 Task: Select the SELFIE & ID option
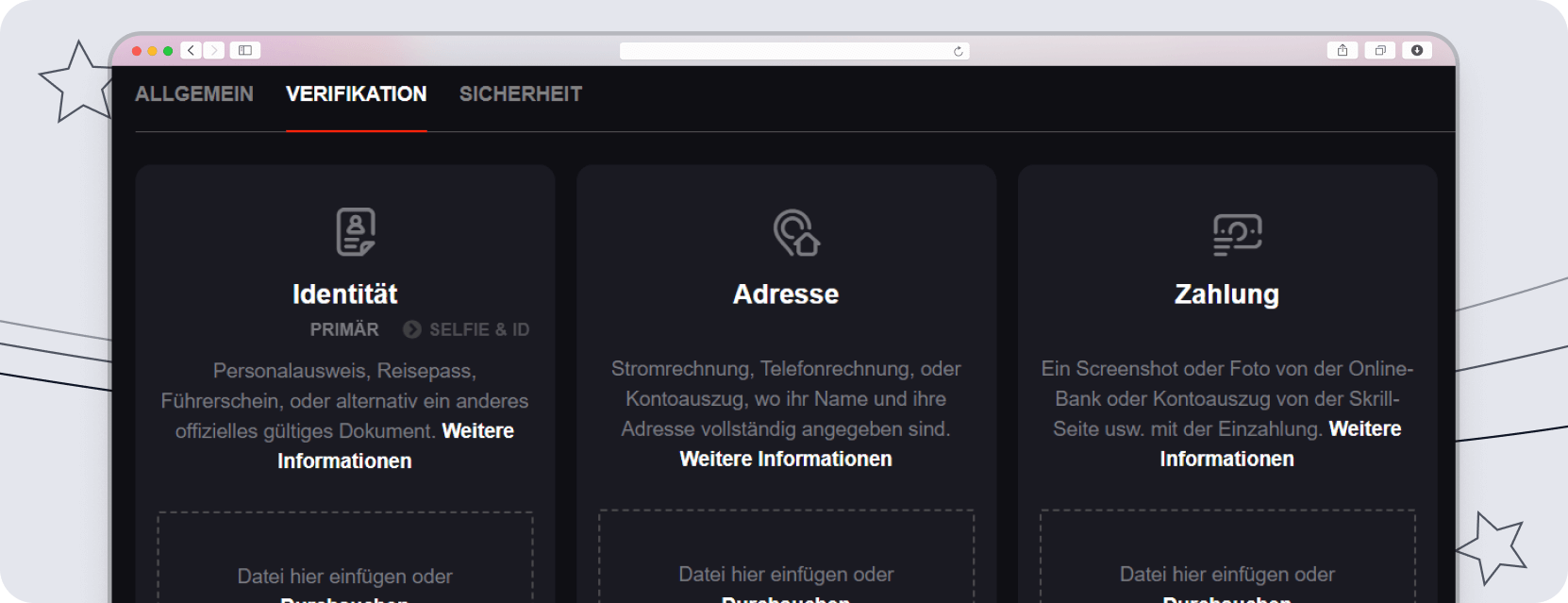tap(479, 329)
